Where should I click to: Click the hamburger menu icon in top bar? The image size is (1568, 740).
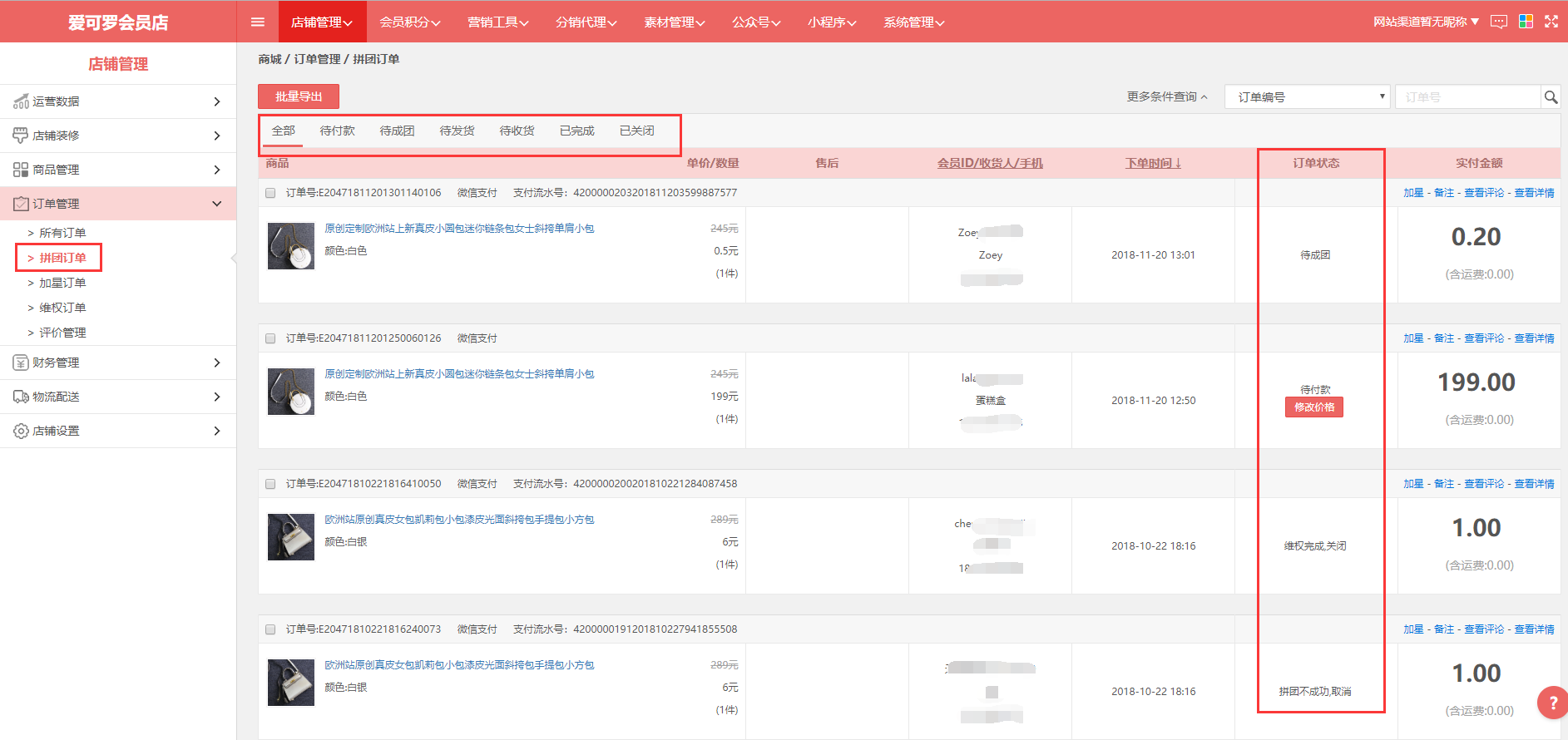coord(258,22)
